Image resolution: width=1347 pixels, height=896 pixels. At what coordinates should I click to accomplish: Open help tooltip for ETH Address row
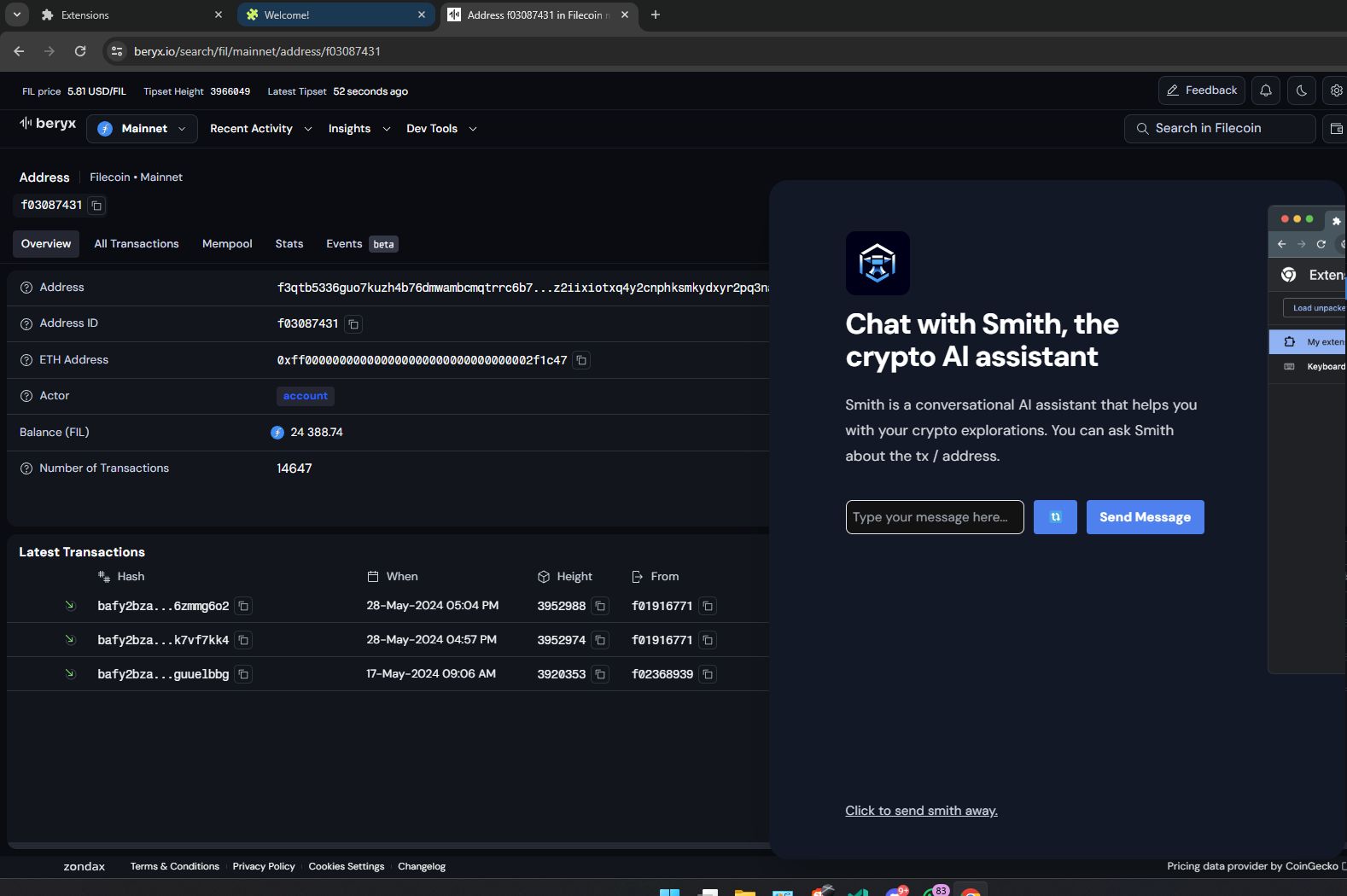26,360
